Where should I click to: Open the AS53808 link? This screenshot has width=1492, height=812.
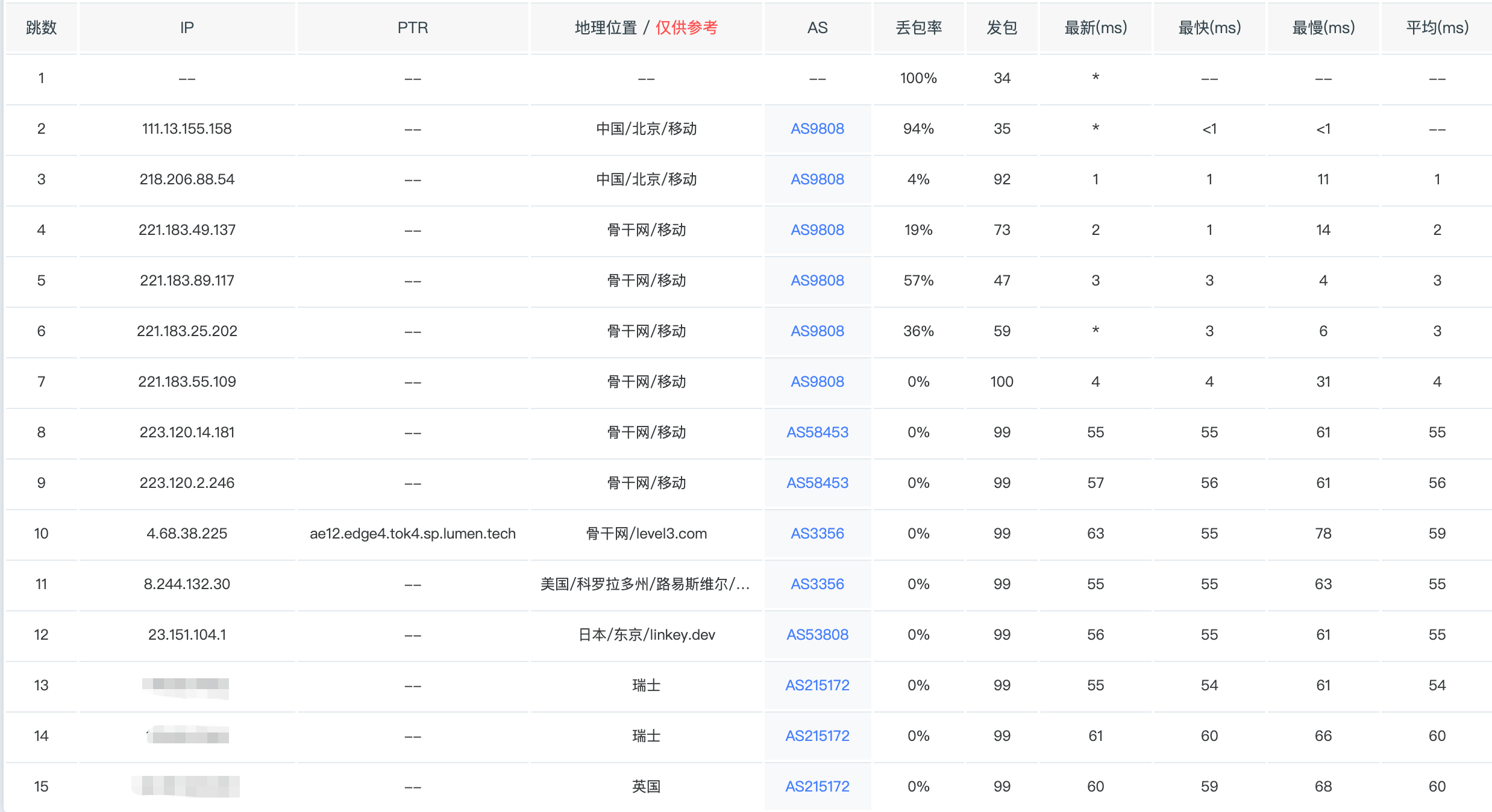point(817,635)
